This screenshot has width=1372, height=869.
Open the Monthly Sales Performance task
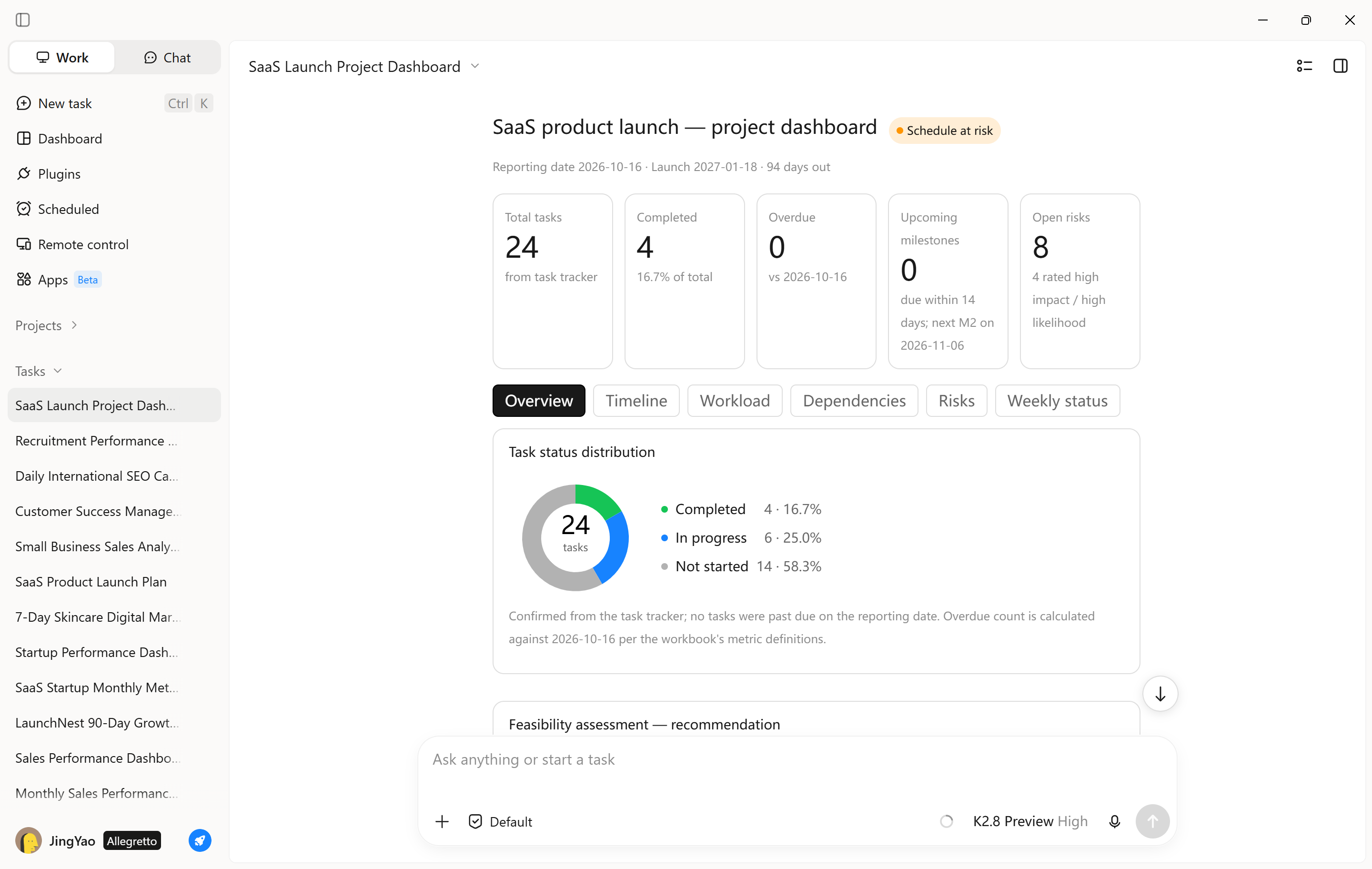[114, 793]
